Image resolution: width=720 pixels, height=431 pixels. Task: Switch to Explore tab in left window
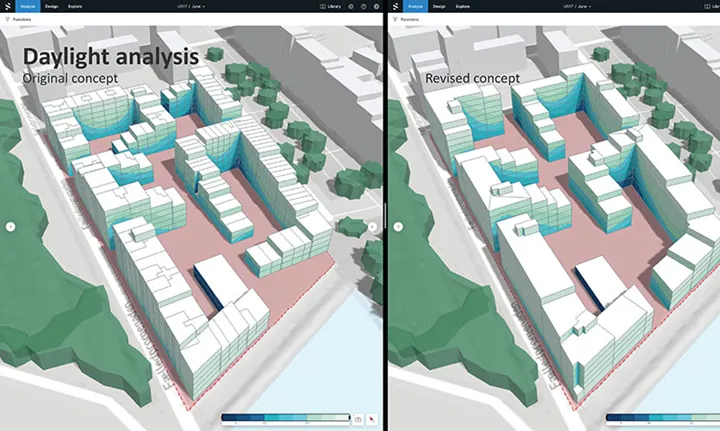[x=75, y=6]
